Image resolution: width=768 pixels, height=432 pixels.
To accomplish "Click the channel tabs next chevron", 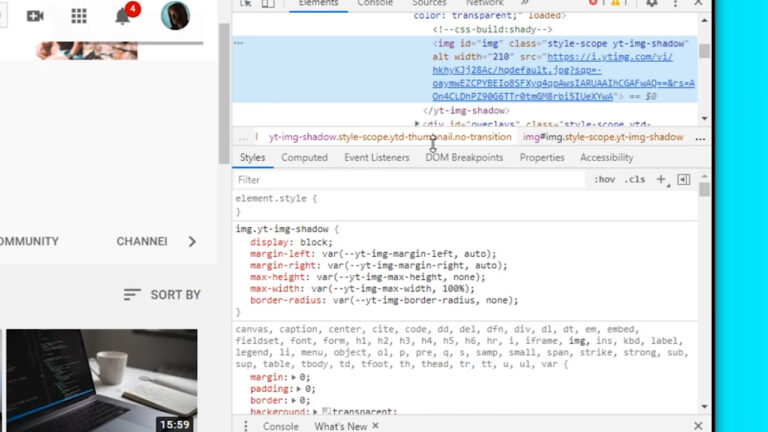I will (192, 241).
